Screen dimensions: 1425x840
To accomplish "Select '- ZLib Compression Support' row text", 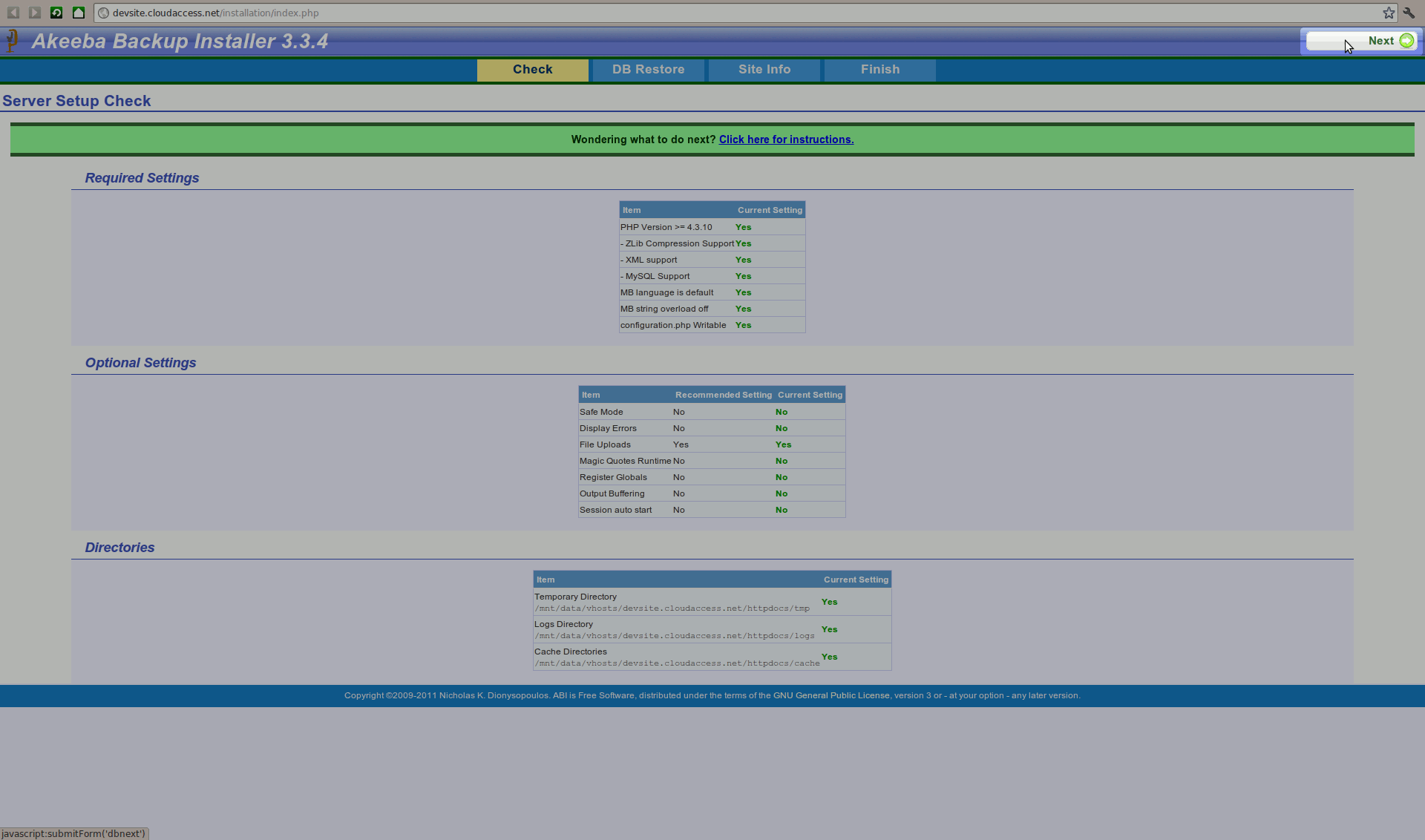I will [x=677, y=243].
